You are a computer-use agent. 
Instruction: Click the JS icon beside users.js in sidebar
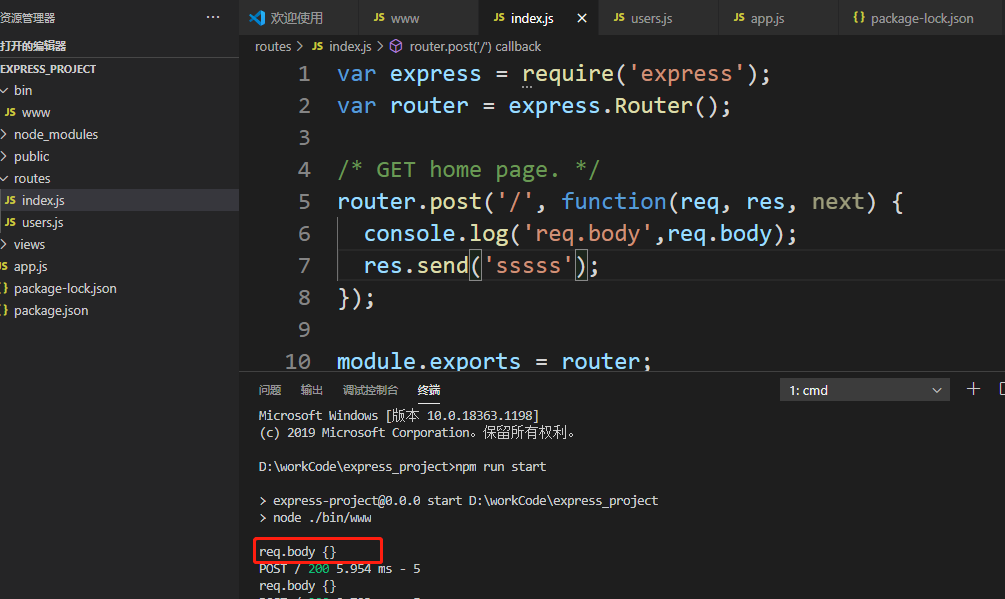pyautogui.click(x=10, y=222)
